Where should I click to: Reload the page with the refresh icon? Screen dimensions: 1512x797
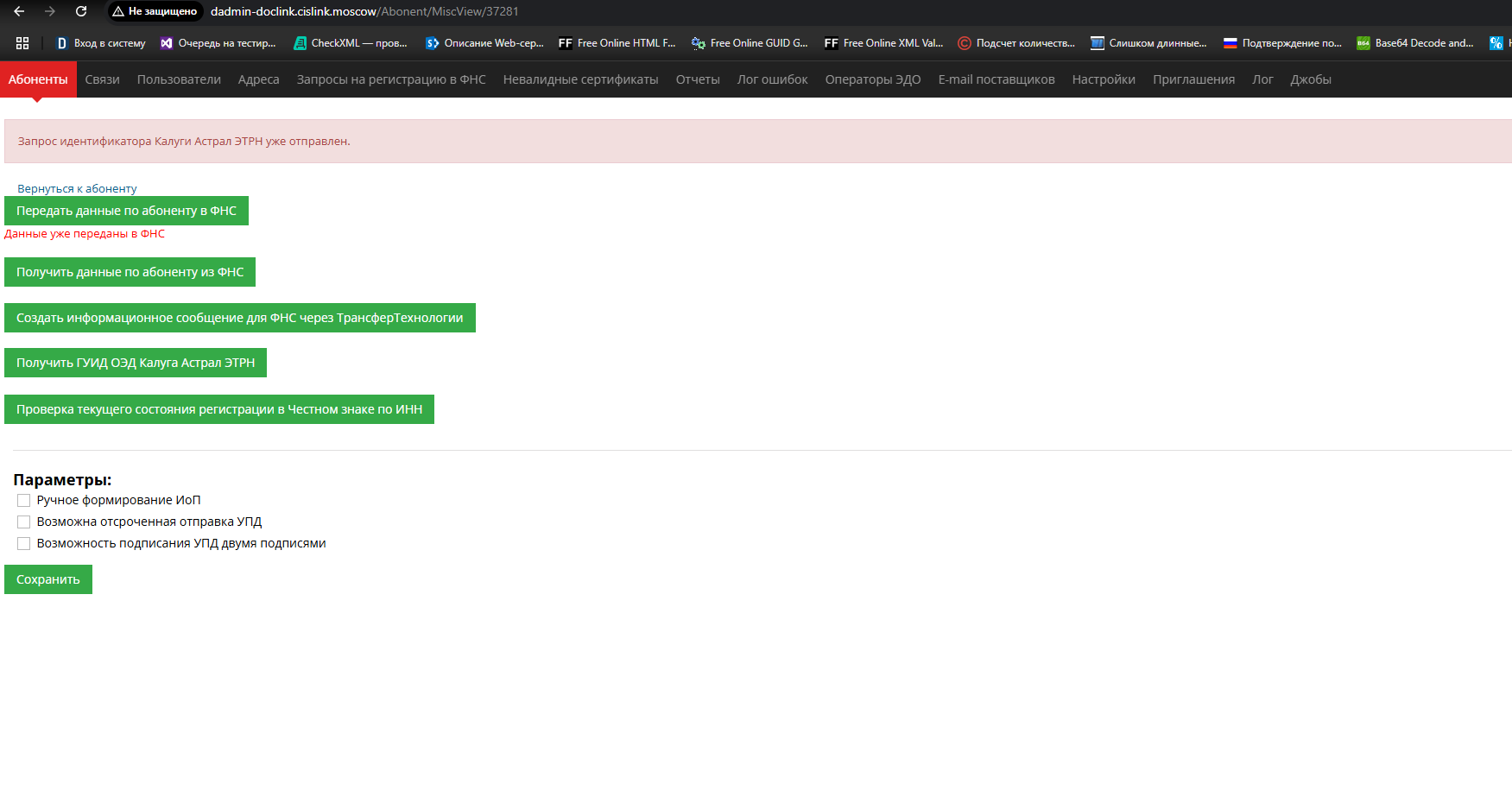click(81, 11)
